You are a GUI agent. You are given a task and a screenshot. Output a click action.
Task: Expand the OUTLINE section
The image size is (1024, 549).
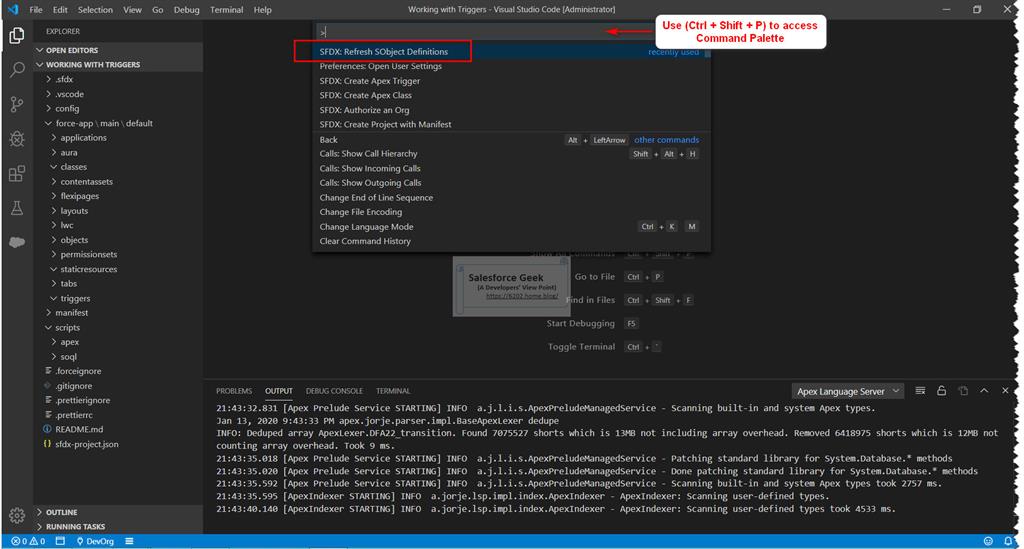click(61, 512)
